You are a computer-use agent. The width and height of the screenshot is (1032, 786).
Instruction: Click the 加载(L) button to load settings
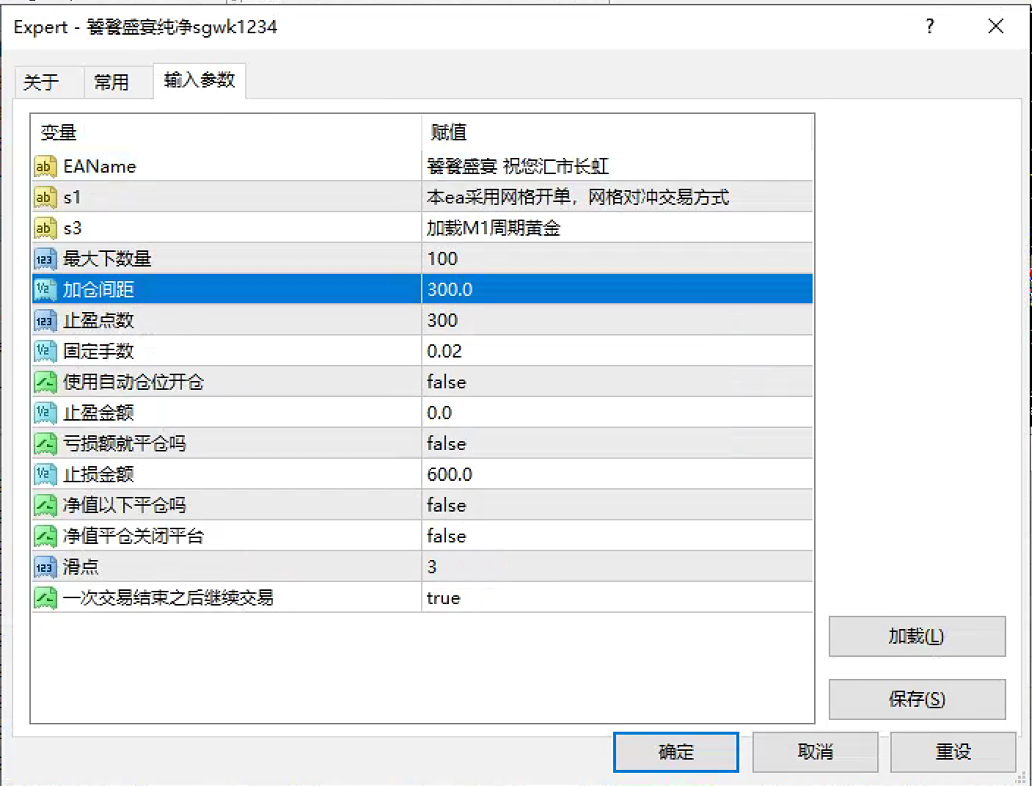point(916,636)
